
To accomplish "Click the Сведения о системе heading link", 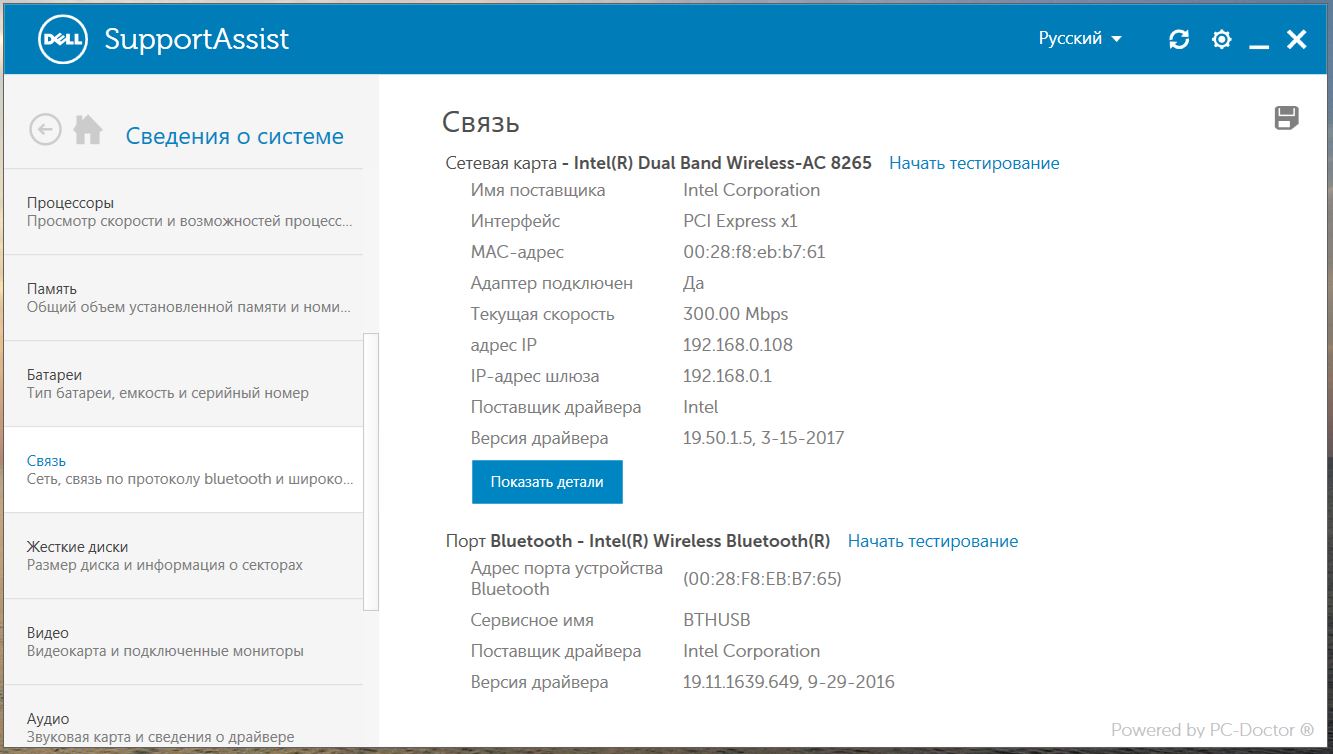I will coord(235,137).
